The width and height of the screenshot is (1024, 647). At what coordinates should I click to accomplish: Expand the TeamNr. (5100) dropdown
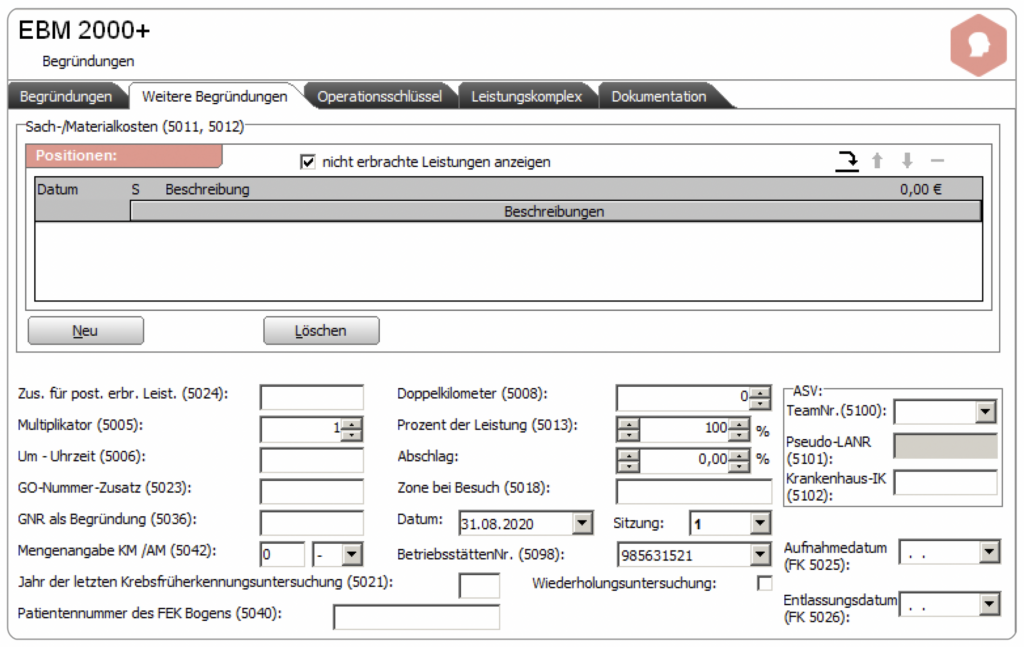pos(985,411)
